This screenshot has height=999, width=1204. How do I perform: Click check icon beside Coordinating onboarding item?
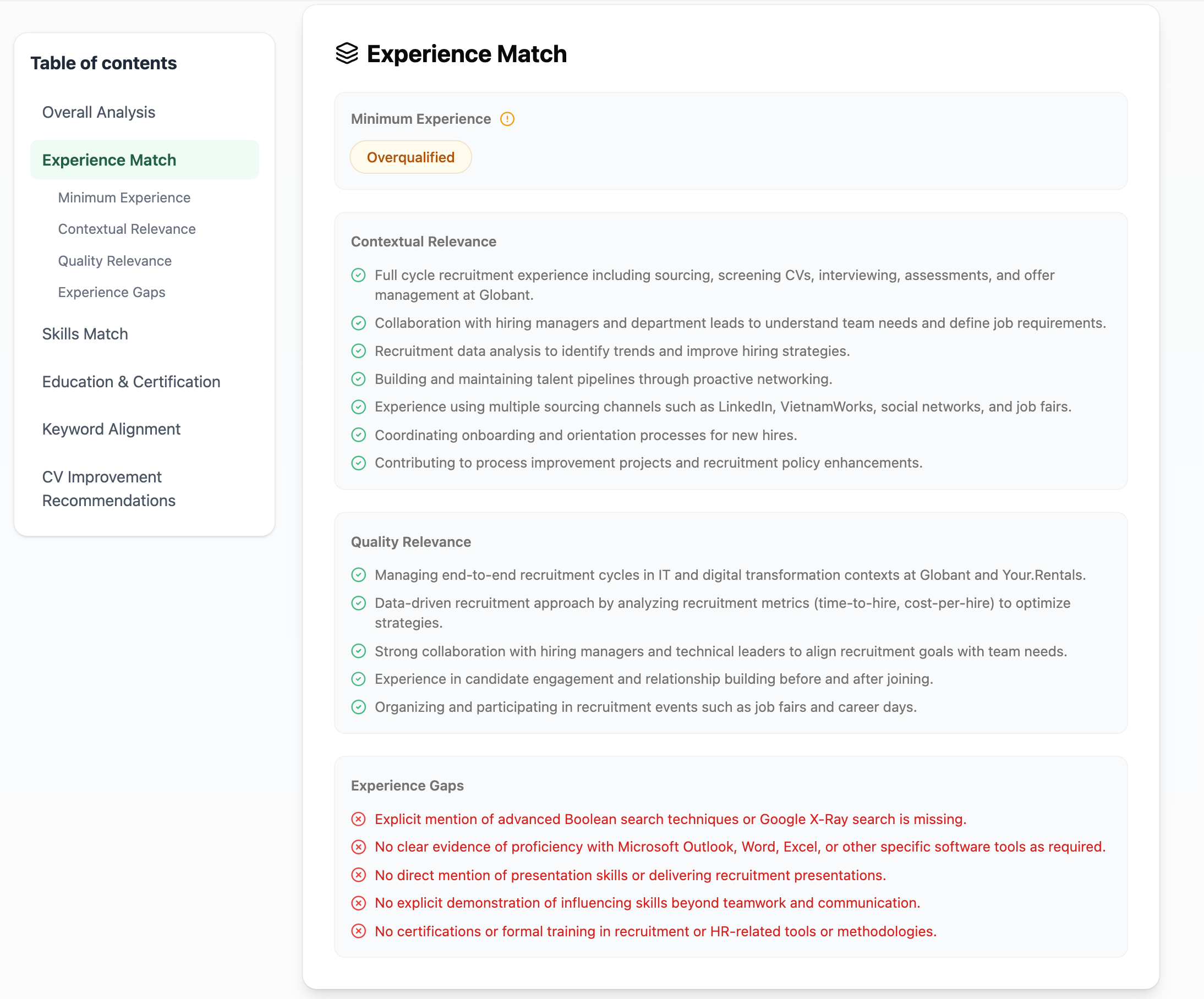(358, 435)
